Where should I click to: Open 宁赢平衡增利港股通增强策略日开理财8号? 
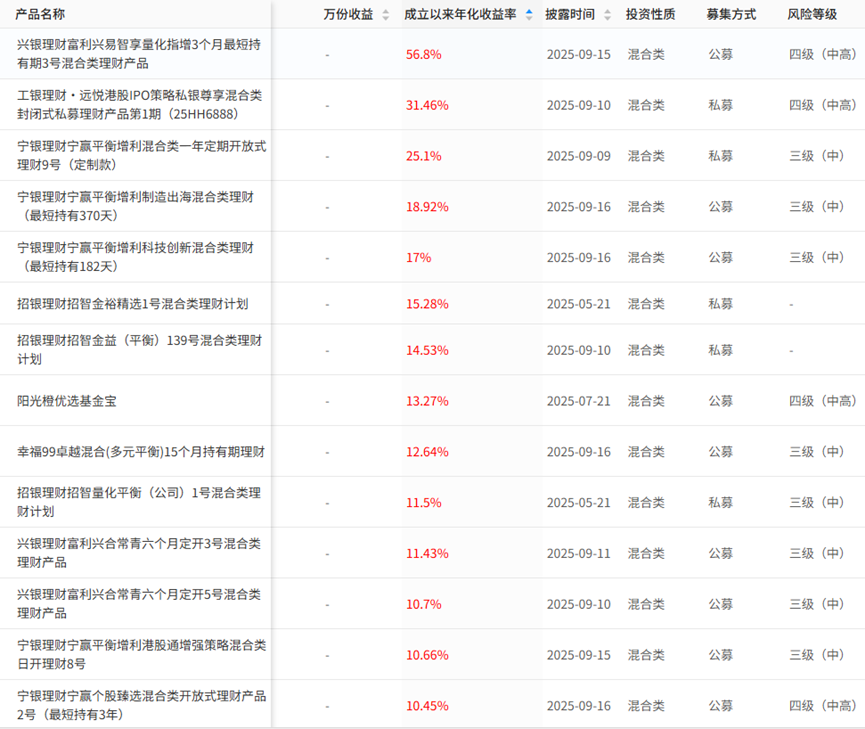(x=141, y=654)
